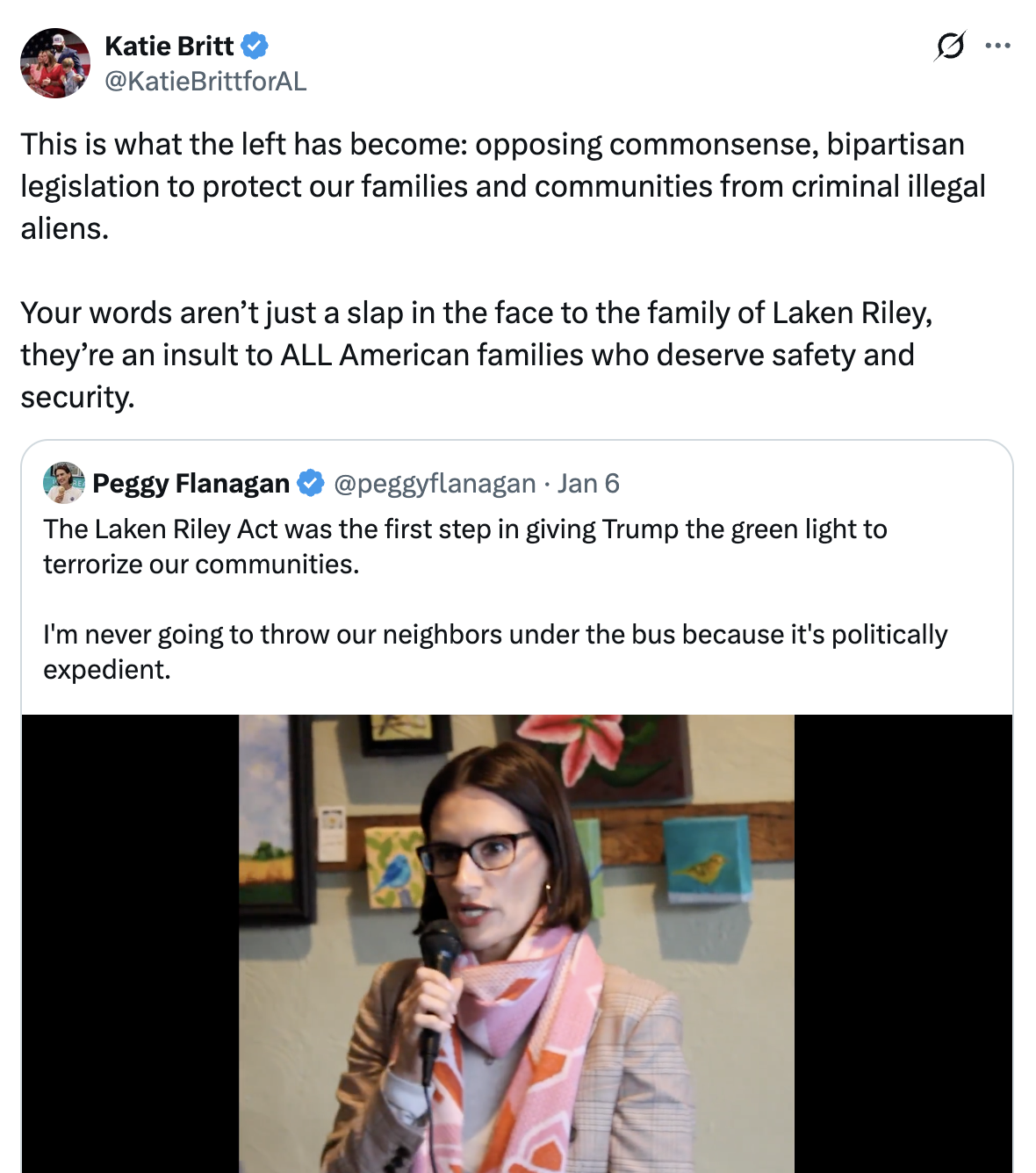Click the left black letterbox bar of video
The image size is (1036, 1173).
pos(130,944)
